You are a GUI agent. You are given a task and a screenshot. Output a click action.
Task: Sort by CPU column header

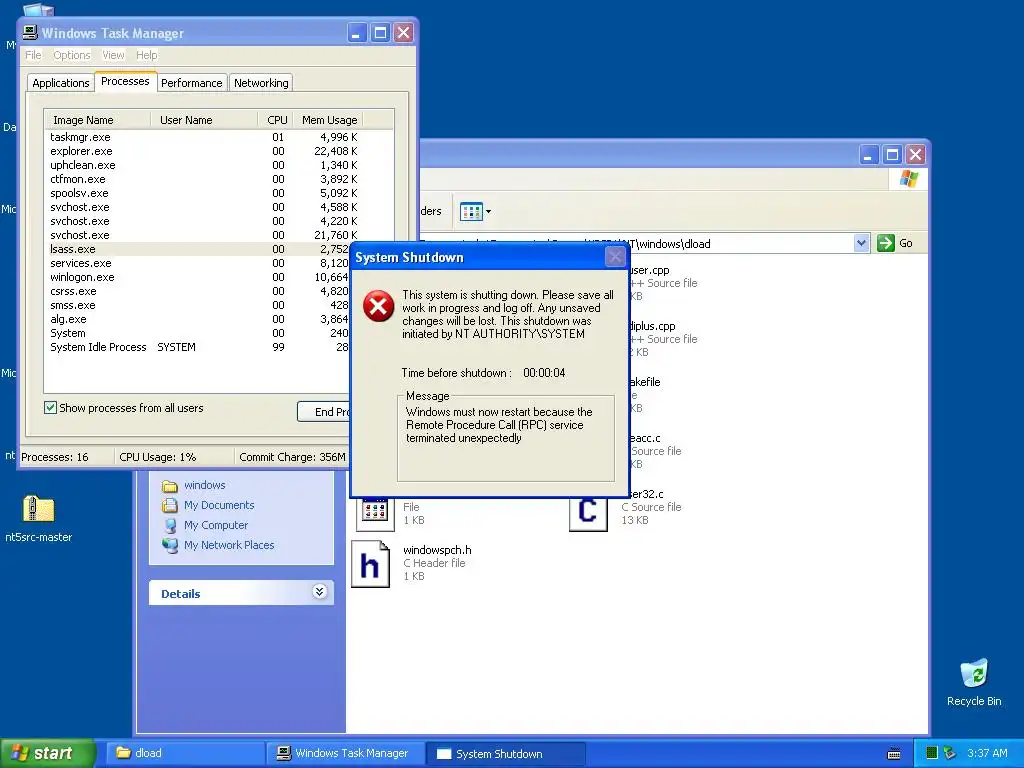tap(276, 120)
